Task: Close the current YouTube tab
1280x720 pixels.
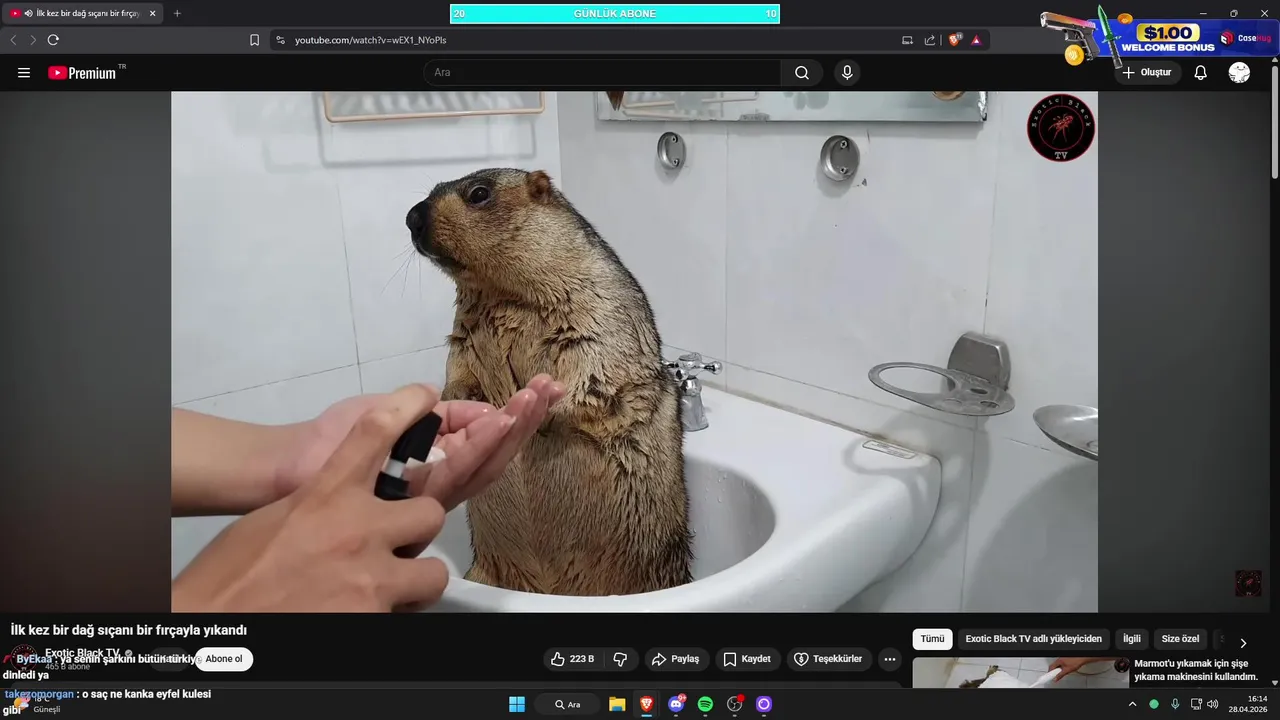Action: coord(152,13)
